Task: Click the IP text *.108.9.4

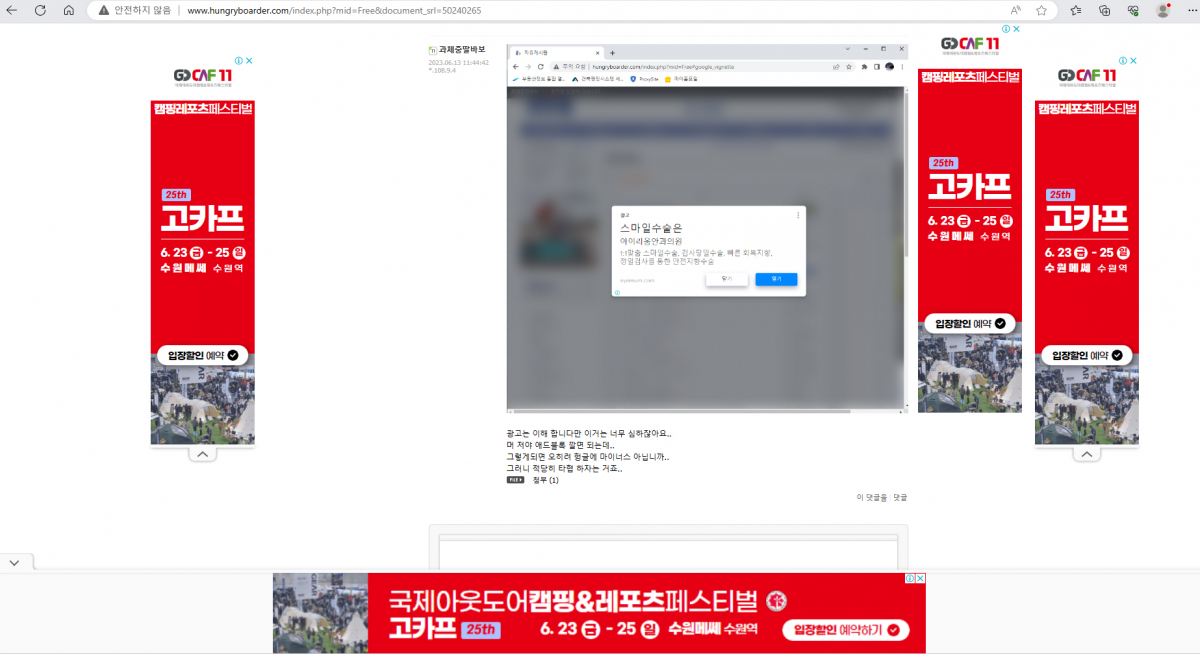Action: 442,70
